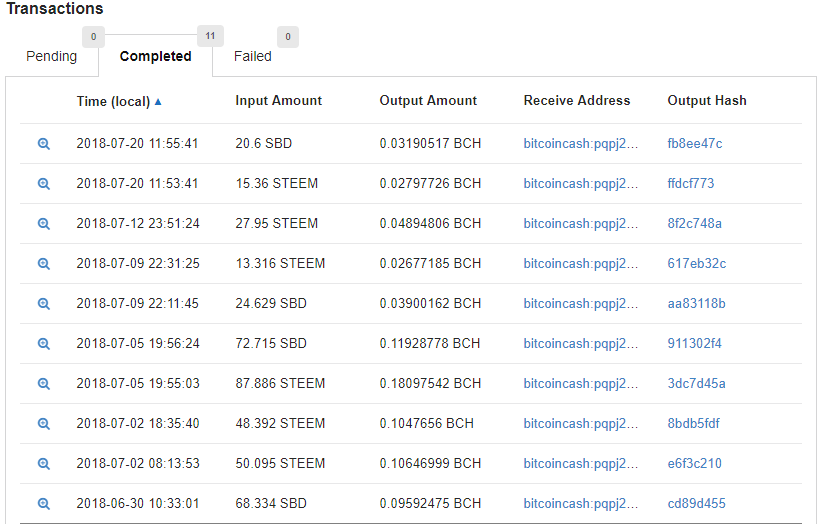The height and width of the screenshot is (524, 823).
Task: View details of 87.886 STEEM transaction
Action: 44,384
